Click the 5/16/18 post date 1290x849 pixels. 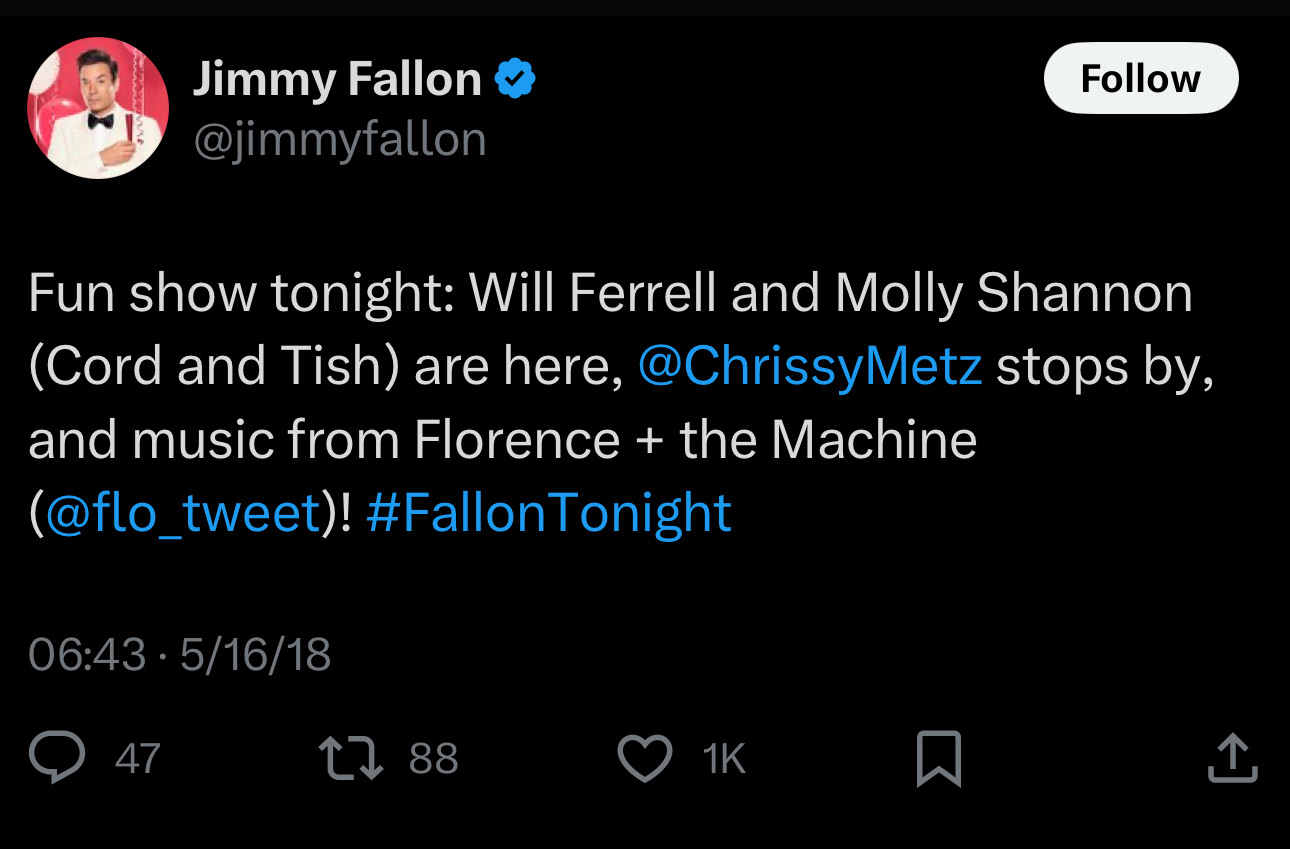coord(255,655)
